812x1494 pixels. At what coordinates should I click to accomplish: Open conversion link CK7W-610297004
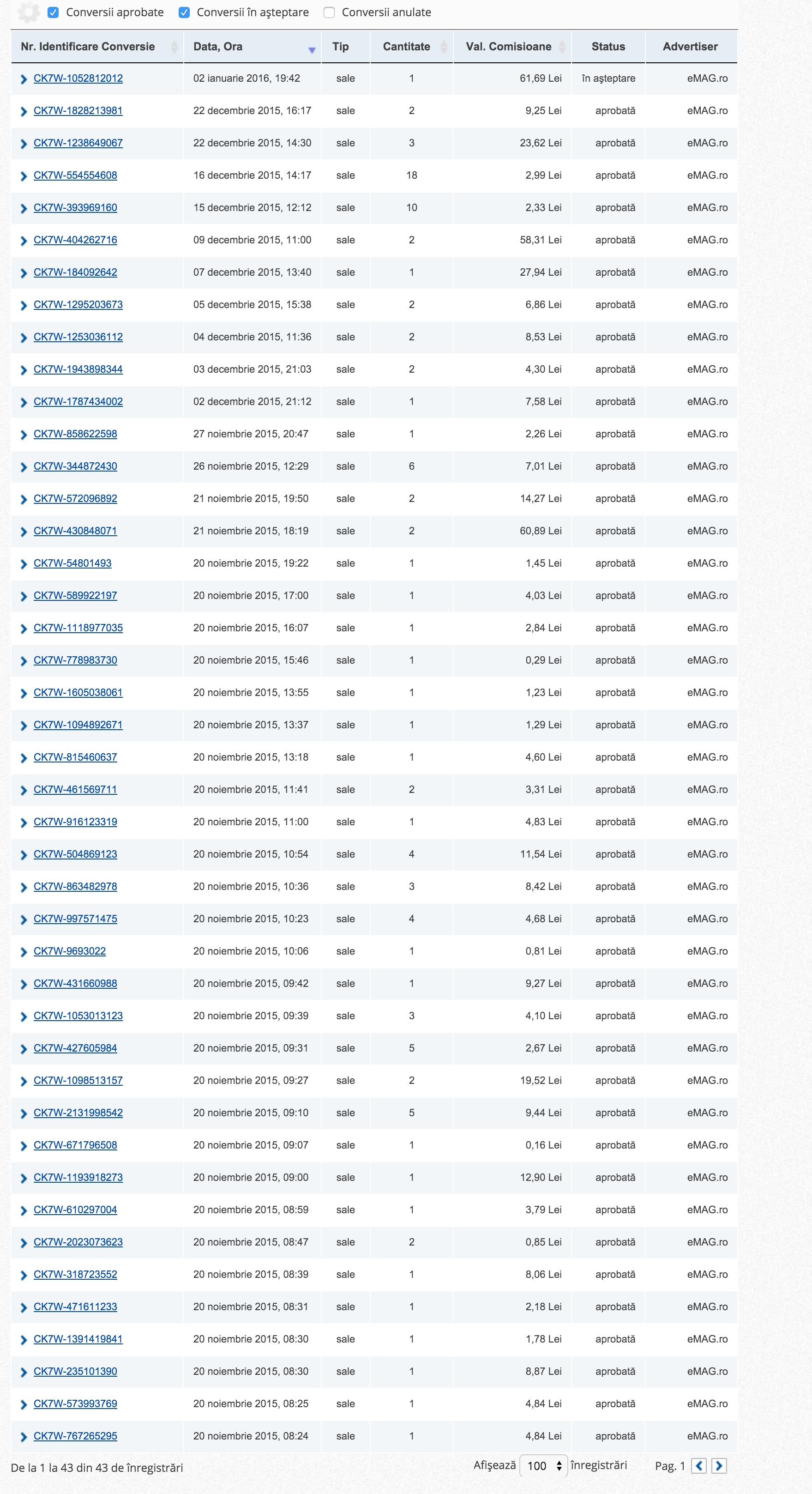pos(75,1210)
